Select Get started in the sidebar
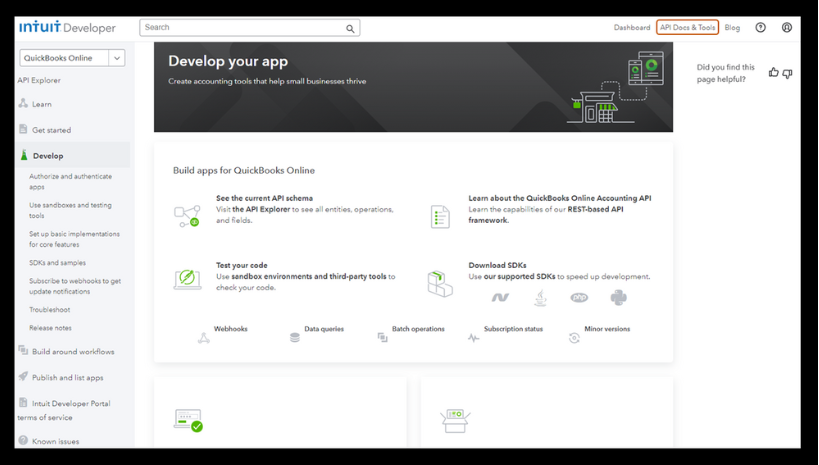This screenshot has width=819, height=465. 52,130
